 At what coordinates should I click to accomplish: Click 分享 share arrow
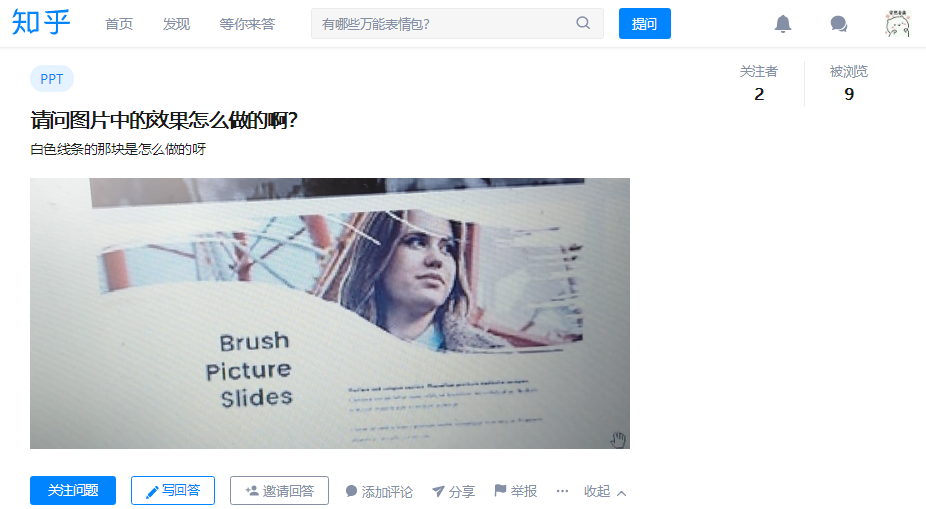438,491
